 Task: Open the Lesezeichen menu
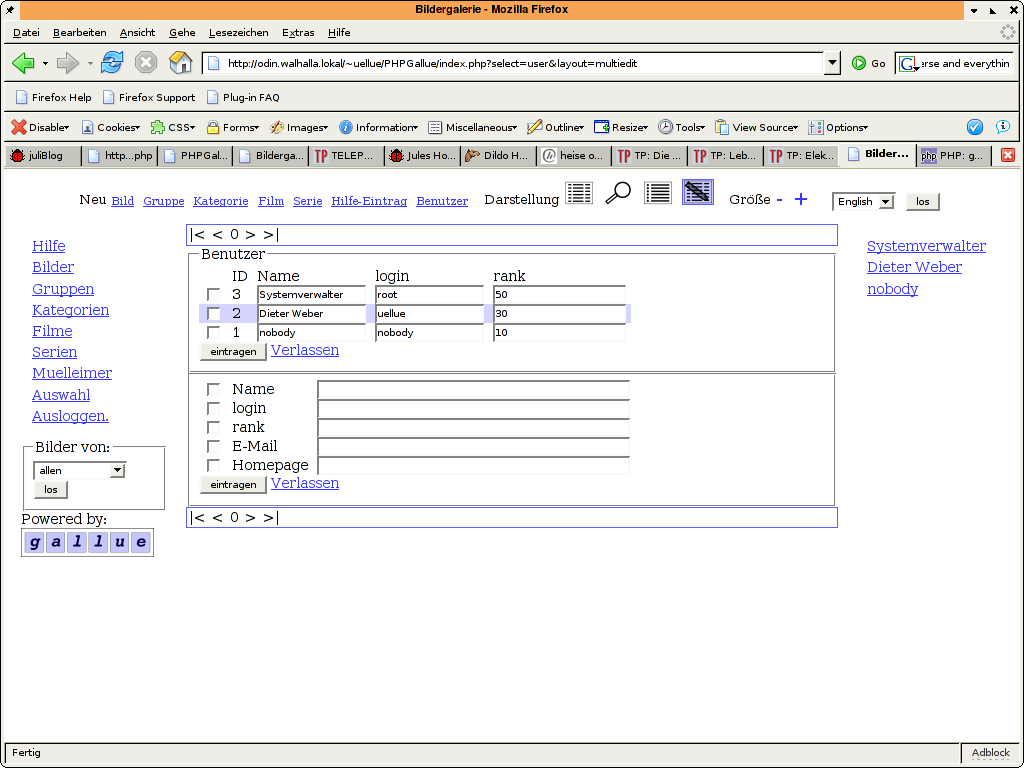tap(240, 33)
